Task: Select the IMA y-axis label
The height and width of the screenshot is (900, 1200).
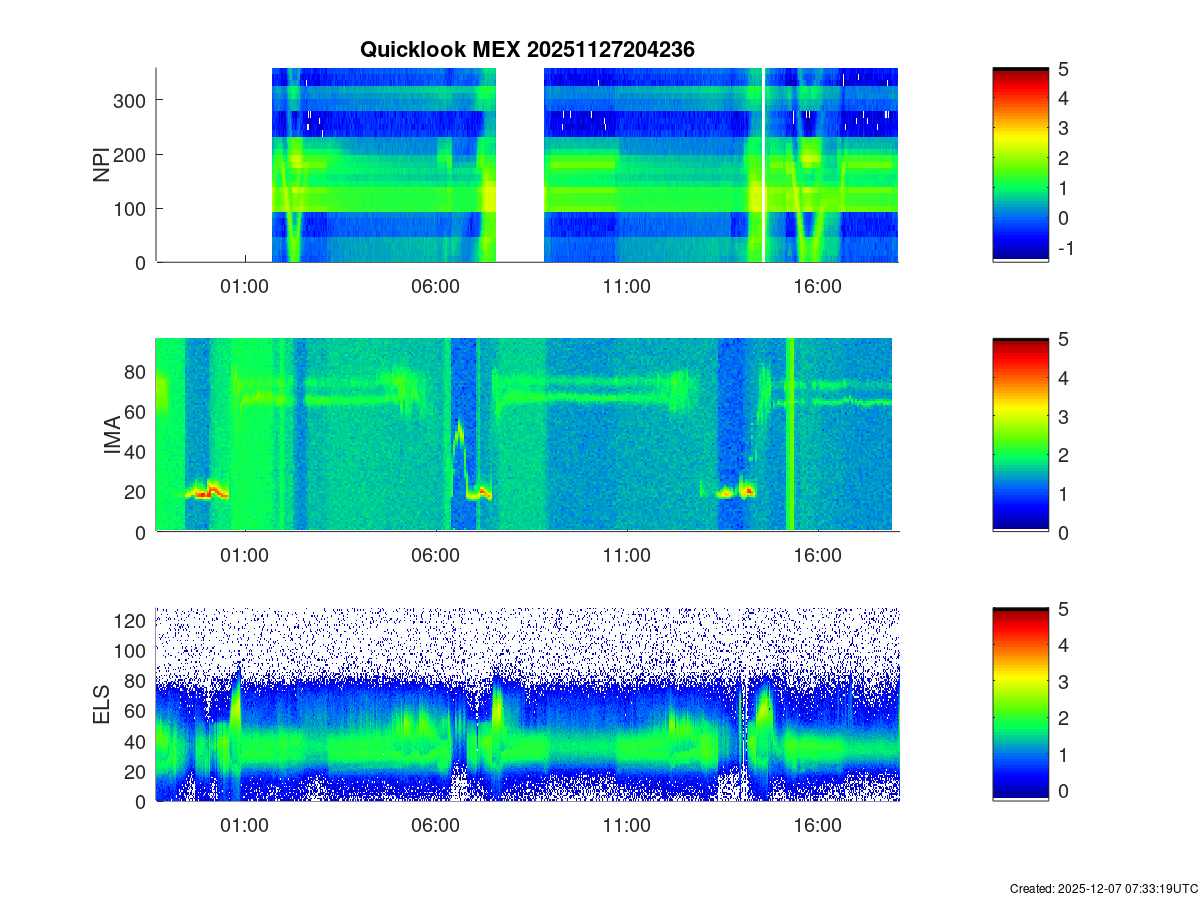Action: (x=114, y=436)
